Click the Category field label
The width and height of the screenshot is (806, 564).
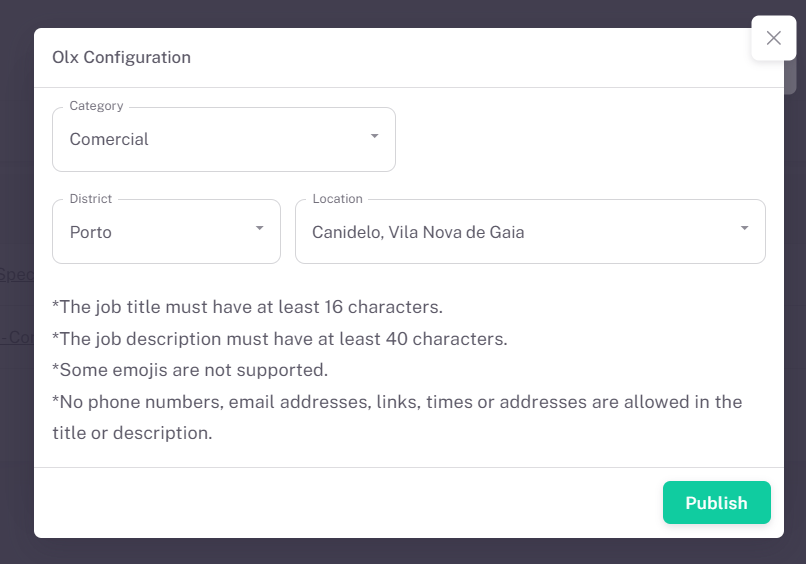96,106
